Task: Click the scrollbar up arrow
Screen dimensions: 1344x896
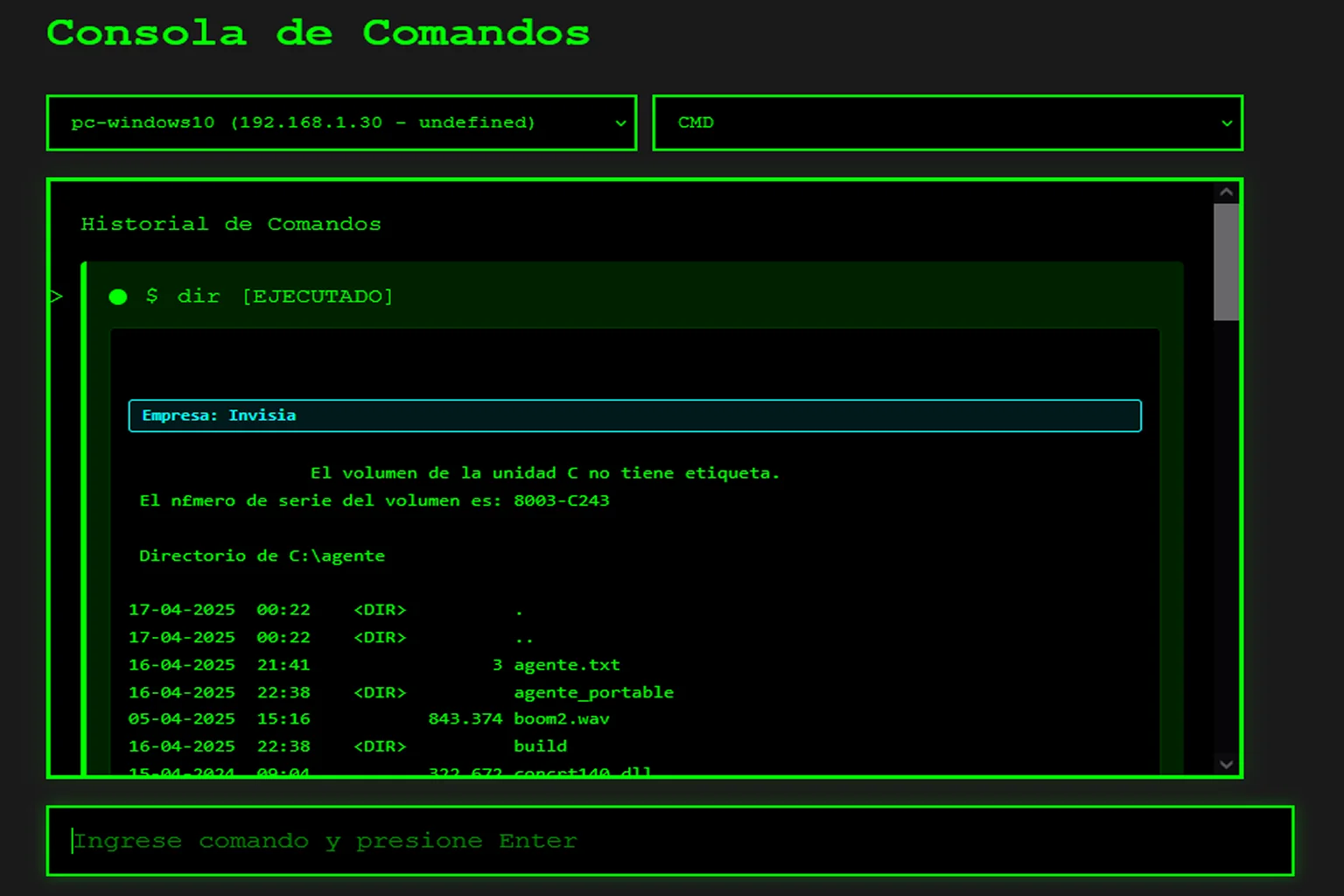Action: pyautogui.click(x=1225, y=191)
